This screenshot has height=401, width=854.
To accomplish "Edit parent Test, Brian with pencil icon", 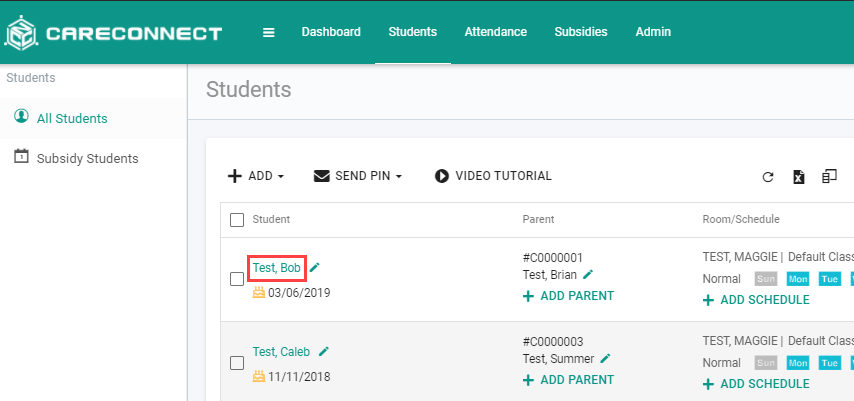I will [588, 274].
